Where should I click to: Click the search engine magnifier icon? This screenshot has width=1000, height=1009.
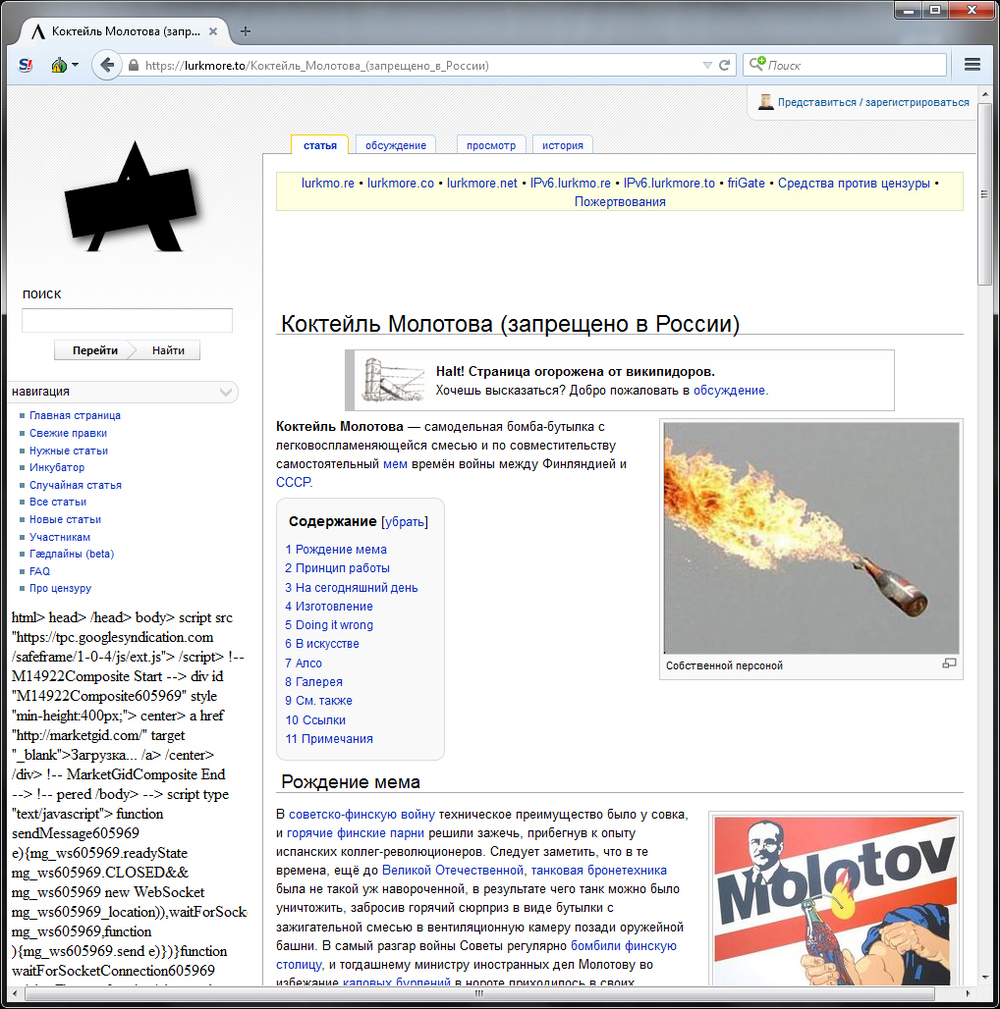(x=757, y=64)
